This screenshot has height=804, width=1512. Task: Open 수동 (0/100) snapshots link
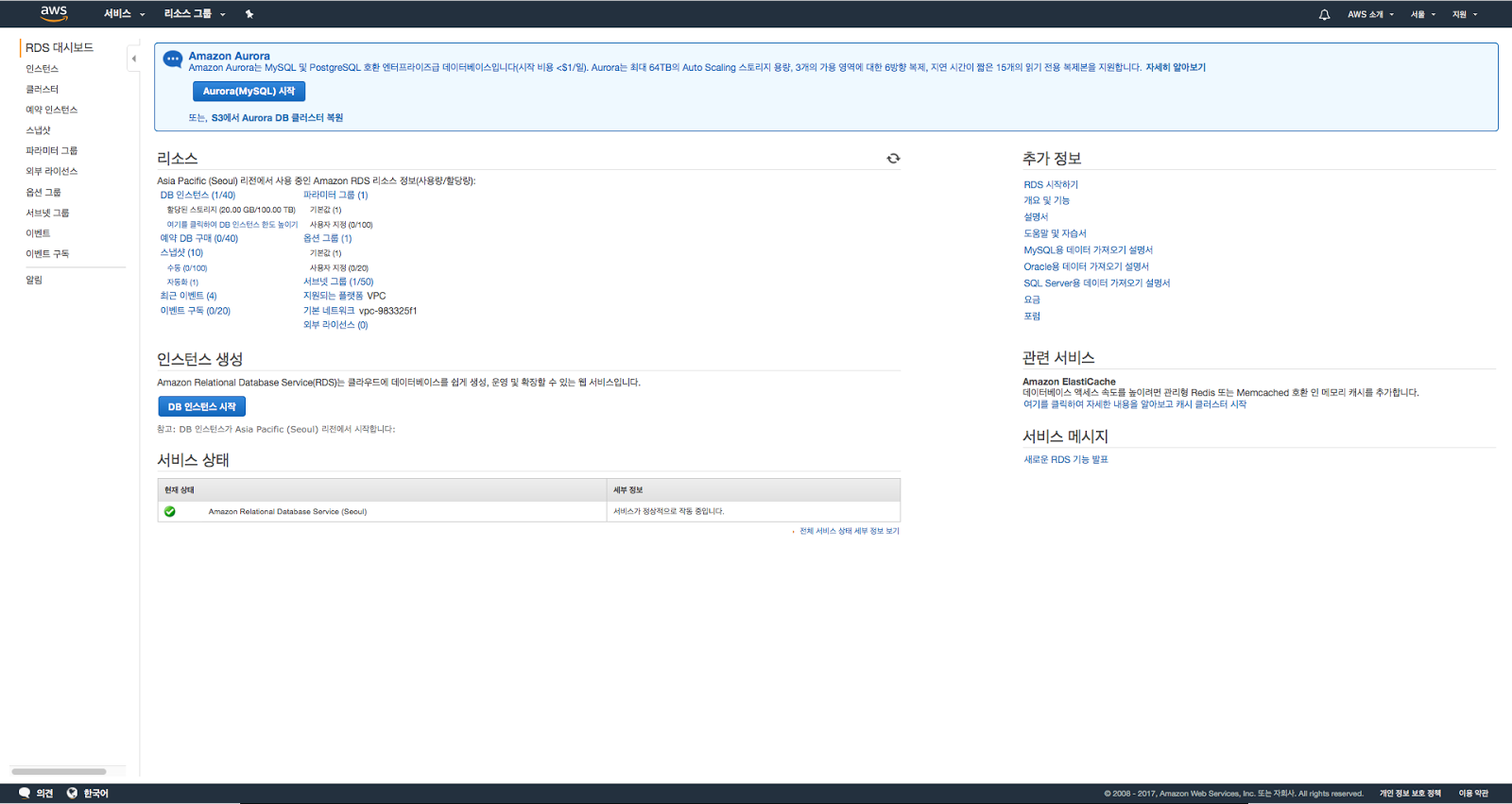187,268
